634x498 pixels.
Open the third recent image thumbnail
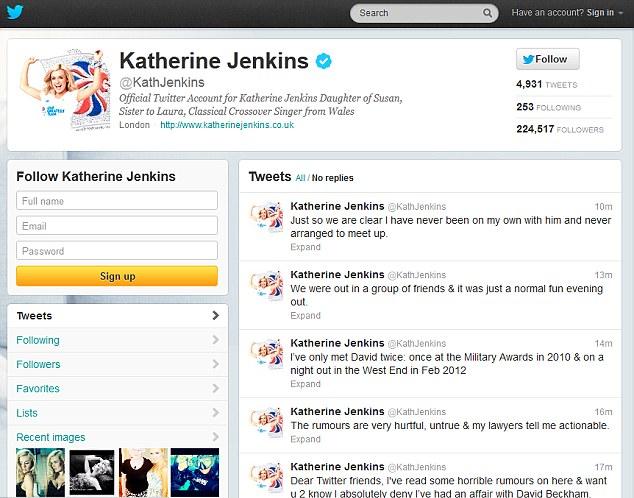143,472
